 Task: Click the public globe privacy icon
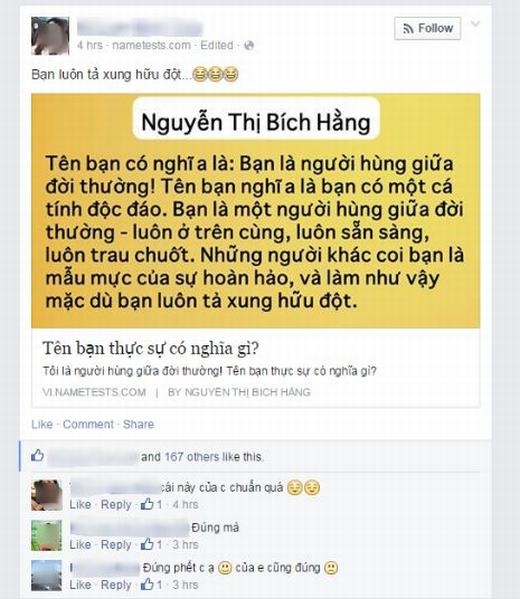[249, 45]
